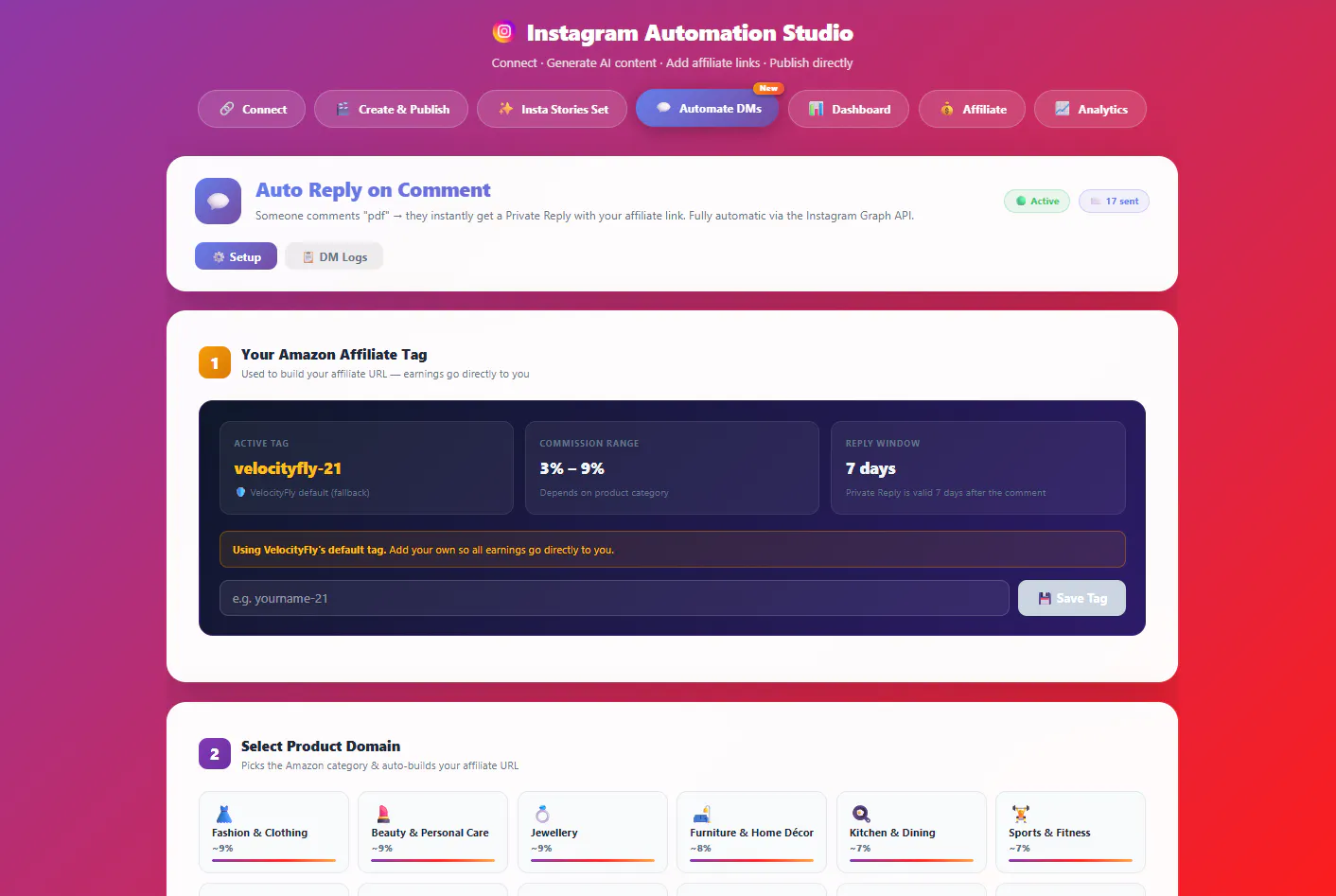Click the 17 sent badge
The width and height of the screenshot is (1336, 896).
coord(1114,201)
